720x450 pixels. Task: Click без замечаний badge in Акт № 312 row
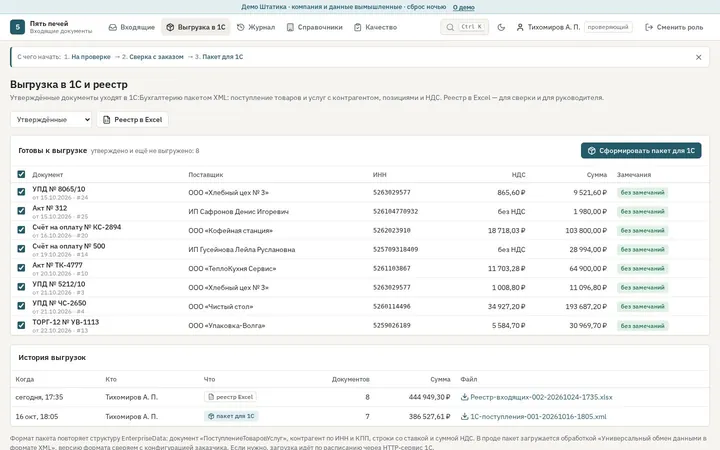642,212
